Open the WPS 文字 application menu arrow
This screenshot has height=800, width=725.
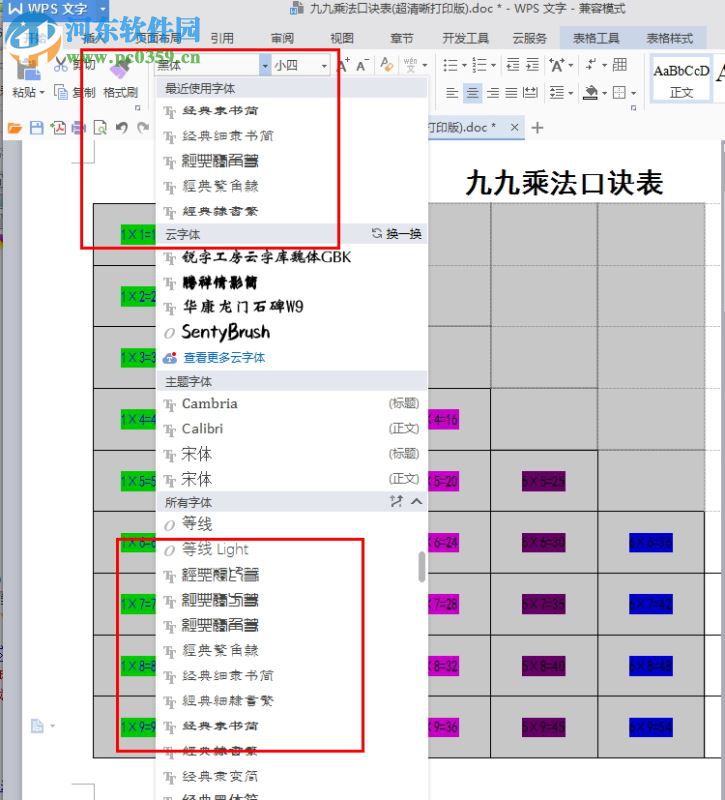tap(103, 9)
